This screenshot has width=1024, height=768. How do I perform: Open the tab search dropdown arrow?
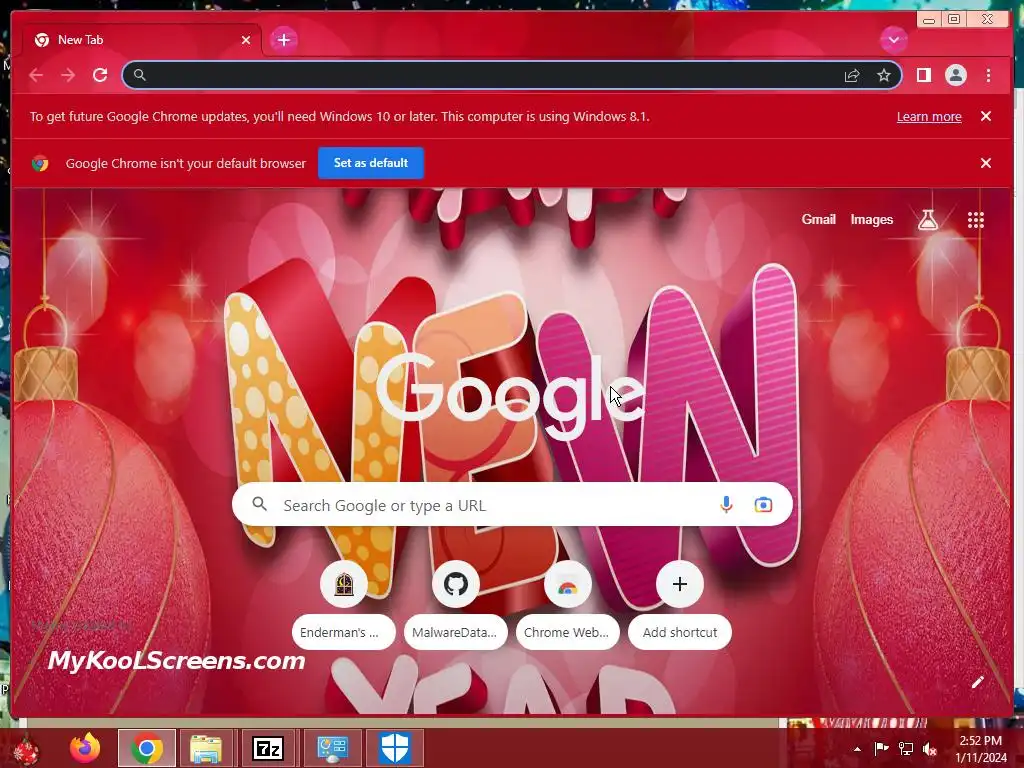pos(893,40)
